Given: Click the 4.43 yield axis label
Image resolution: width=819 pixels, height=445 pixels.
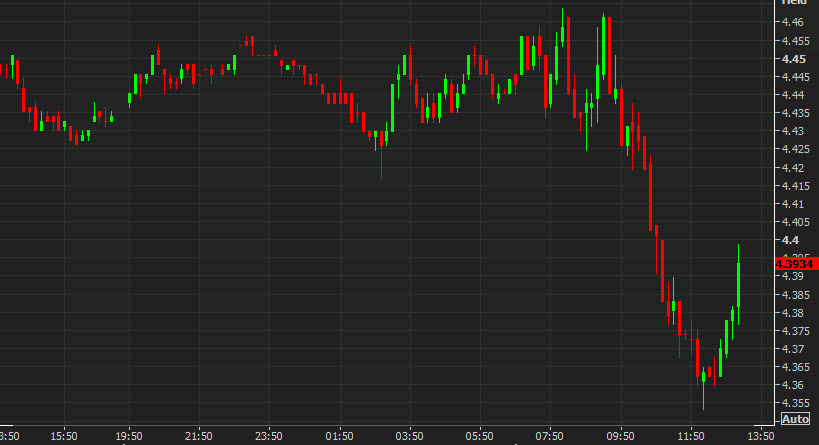Looking at the screenshot, I should click(x=792, y=131).
